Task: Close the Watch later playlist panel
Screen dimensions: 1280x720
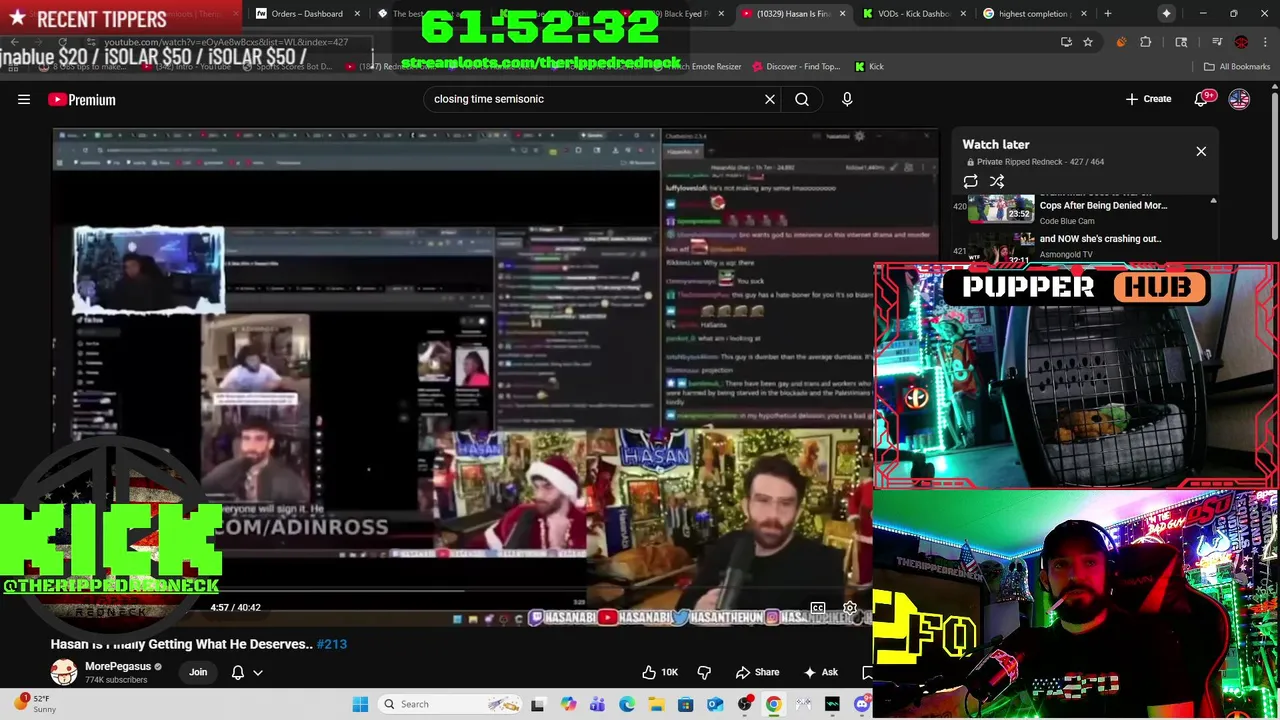Action: point(1201,151)
